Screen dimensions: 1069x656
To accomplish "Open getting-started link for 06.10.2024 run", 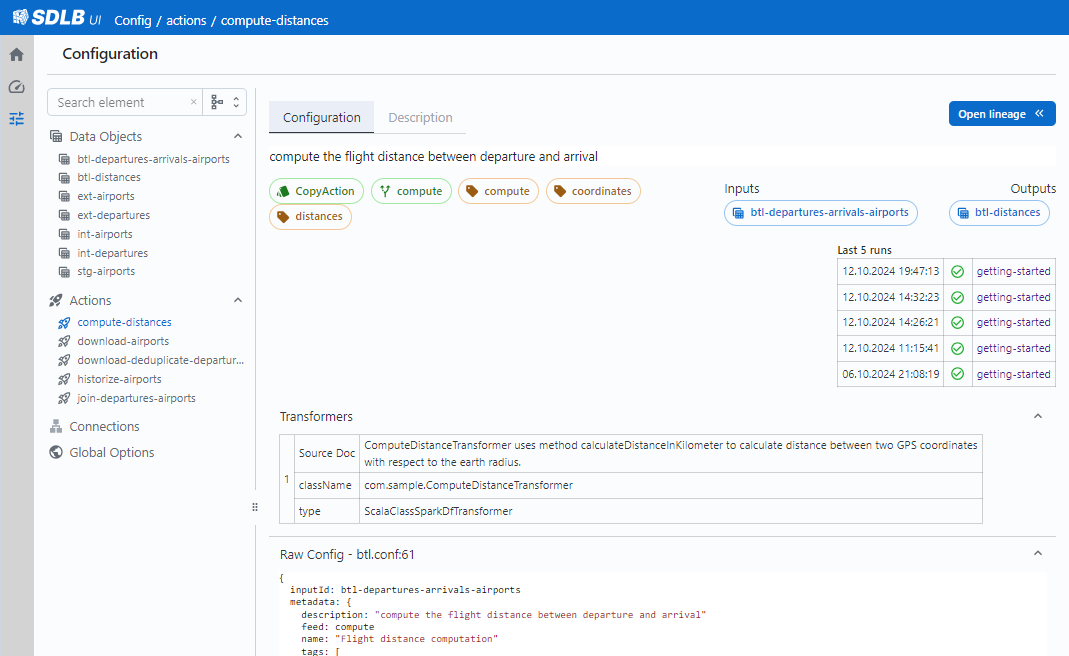I will (x=1013, y=374).
